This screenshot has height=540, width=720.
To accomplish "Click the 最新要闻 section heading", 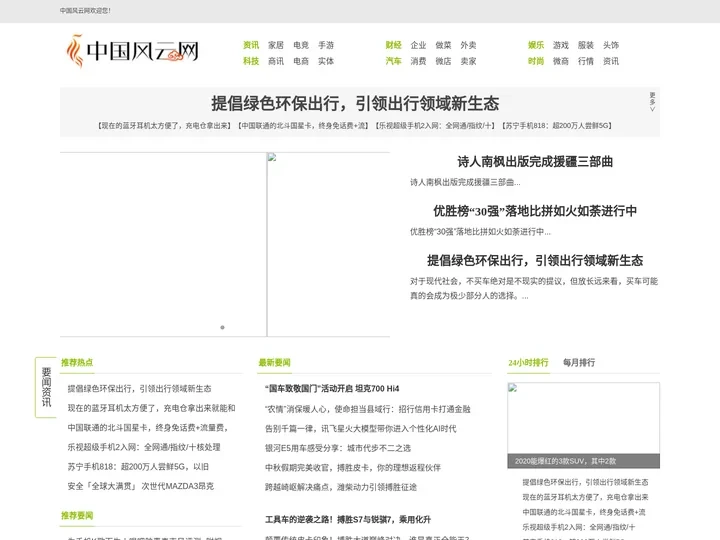I will click(x=275, y=362).
